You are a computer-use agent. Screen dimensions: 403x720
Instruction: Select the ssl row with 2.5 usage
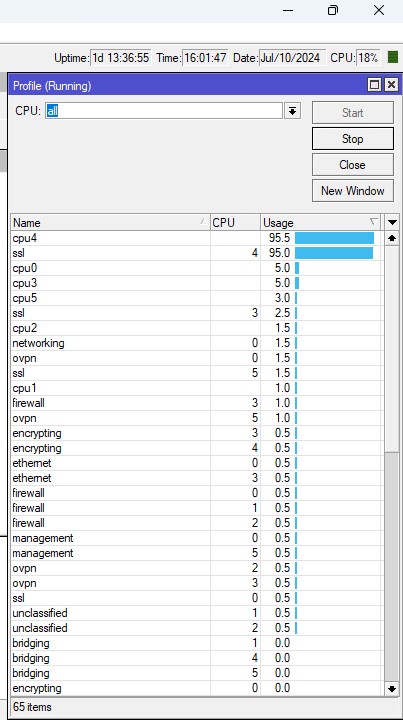pyautogui.click(x=196, y=313)
